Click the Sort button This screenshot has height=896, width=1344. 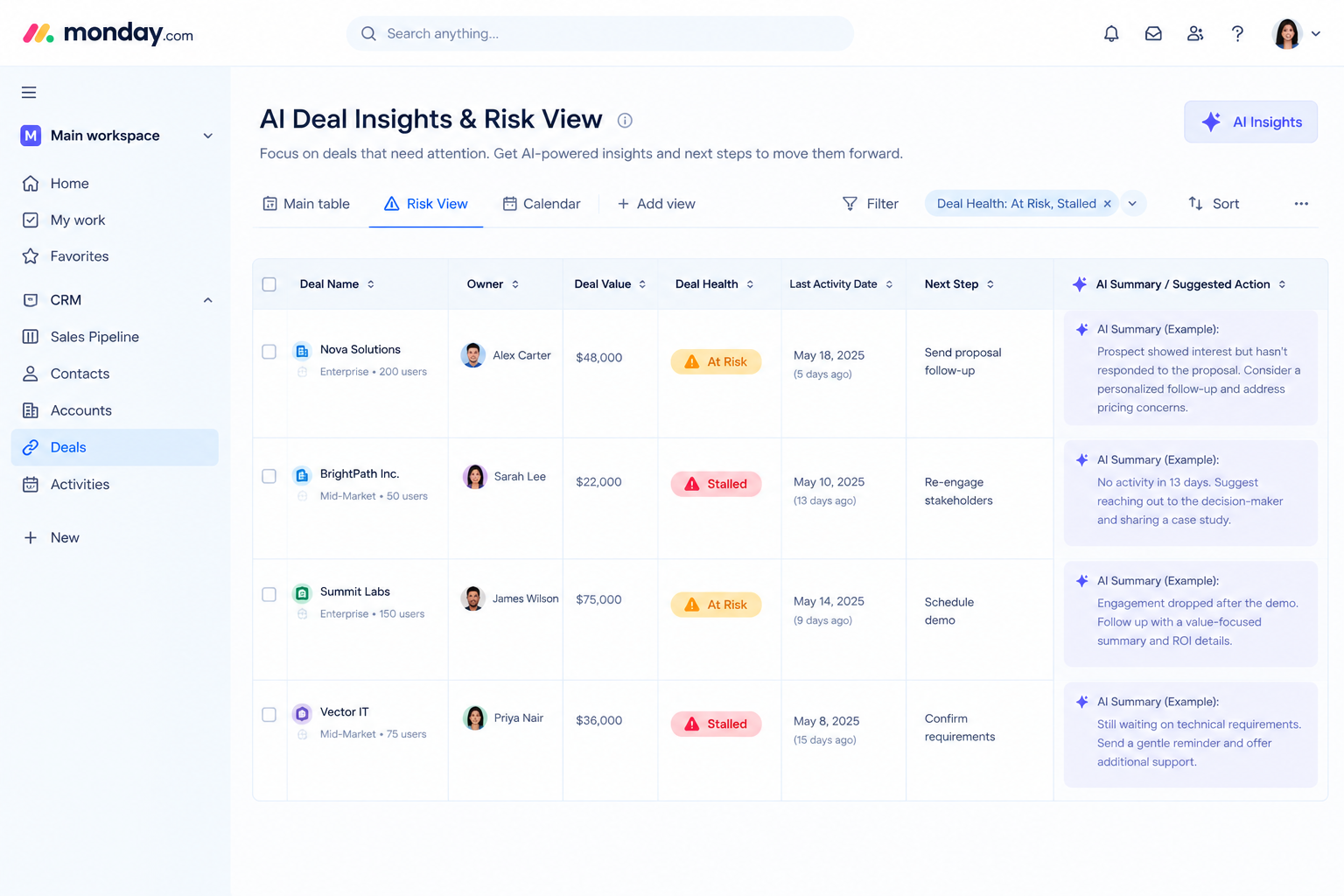[x=1214, y=204]
